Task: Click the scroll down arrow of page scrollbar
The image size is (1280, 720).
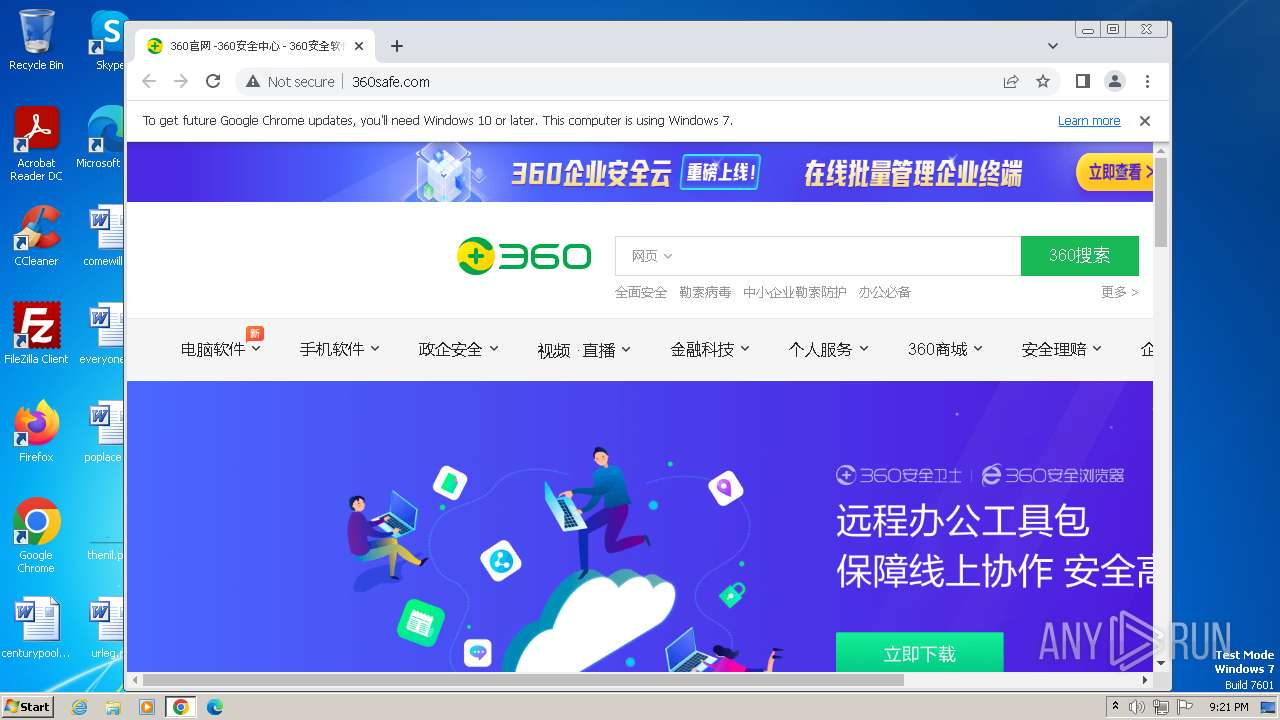Action: pyautogui.click(x=1160, y=663)
